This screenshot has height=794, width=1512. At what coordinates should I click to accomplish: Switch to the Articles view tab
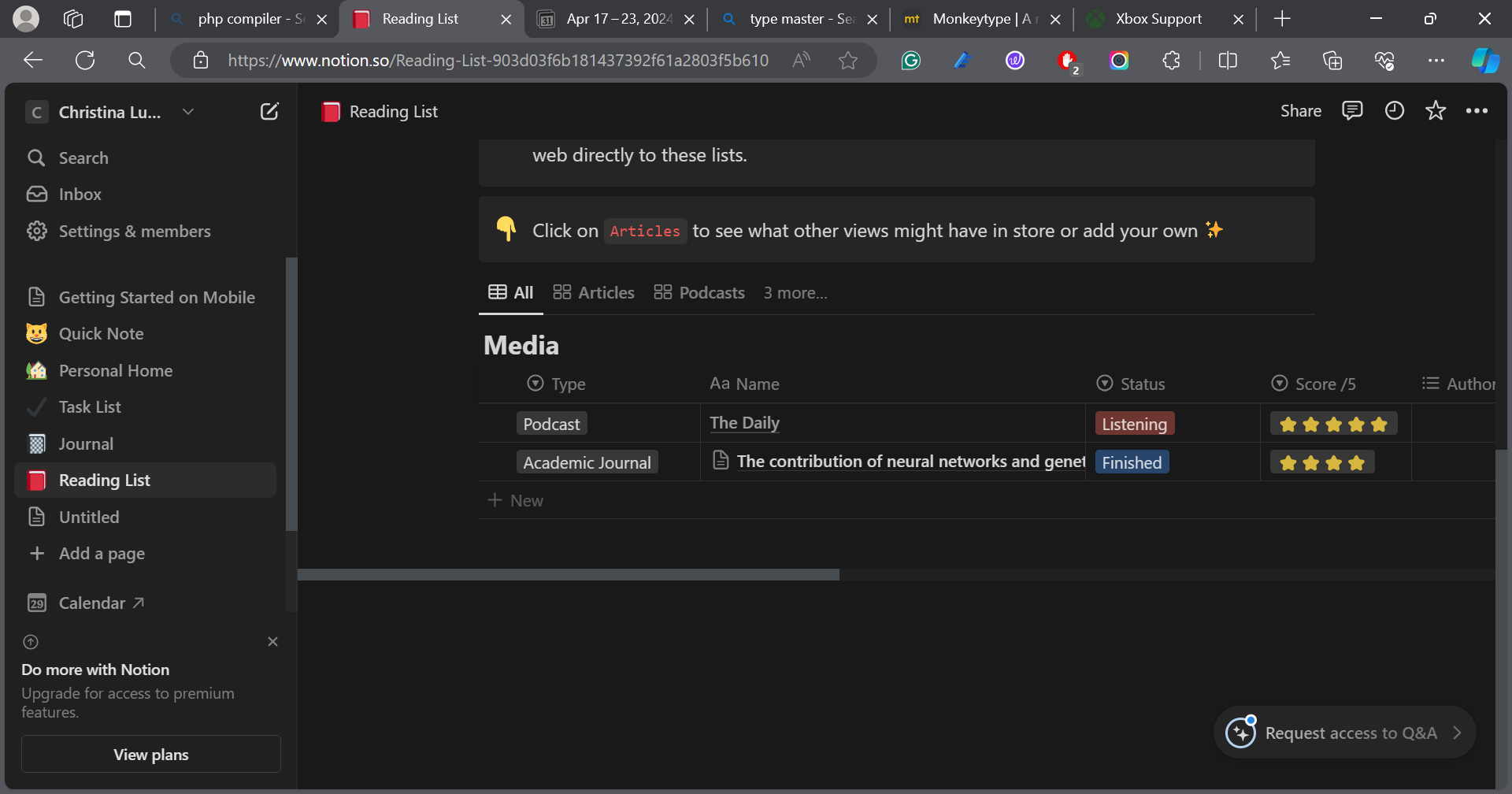click(x=594, y=293)
